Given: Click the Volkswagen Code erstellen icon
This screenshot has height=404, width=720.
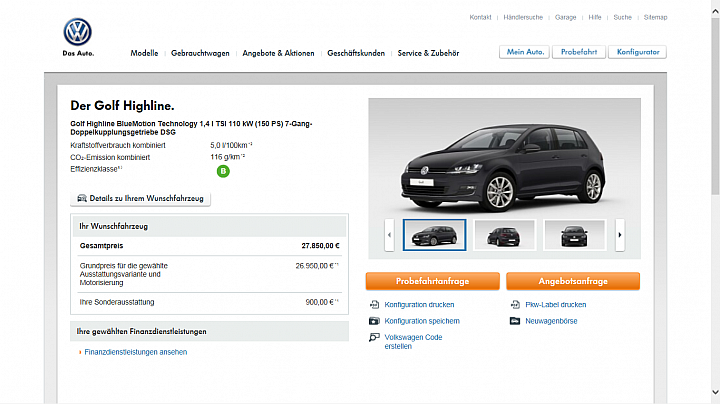Looking at the screenshot, I should 374,337.
